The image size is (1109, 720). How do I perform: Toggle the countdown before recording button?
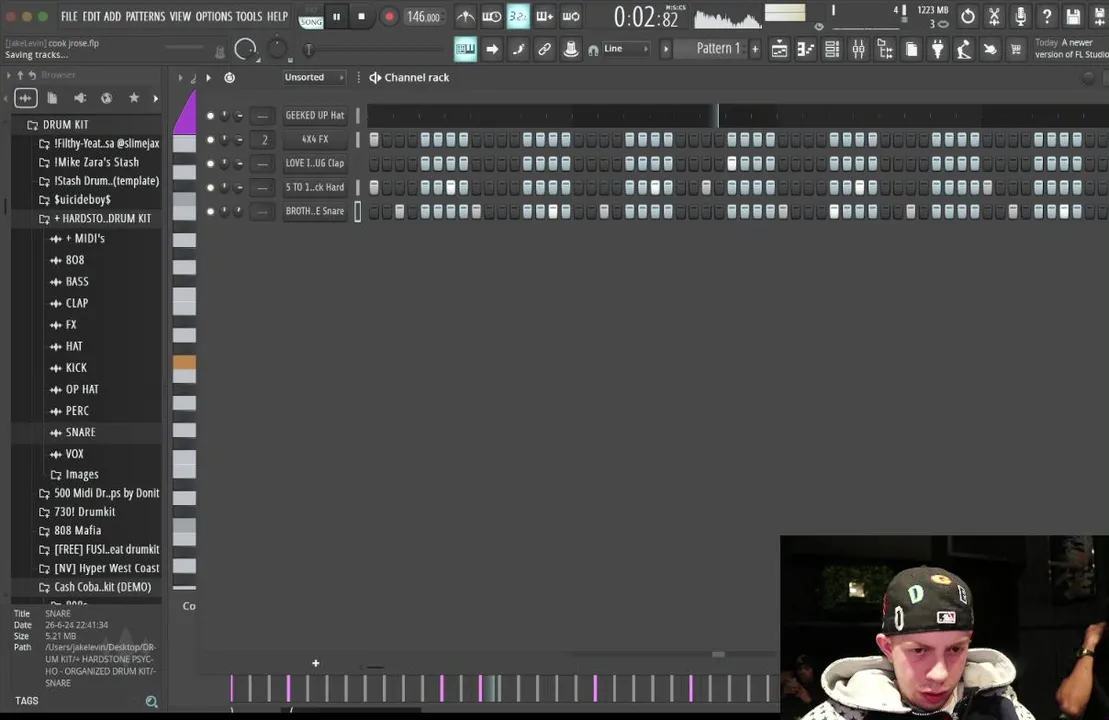518,16
